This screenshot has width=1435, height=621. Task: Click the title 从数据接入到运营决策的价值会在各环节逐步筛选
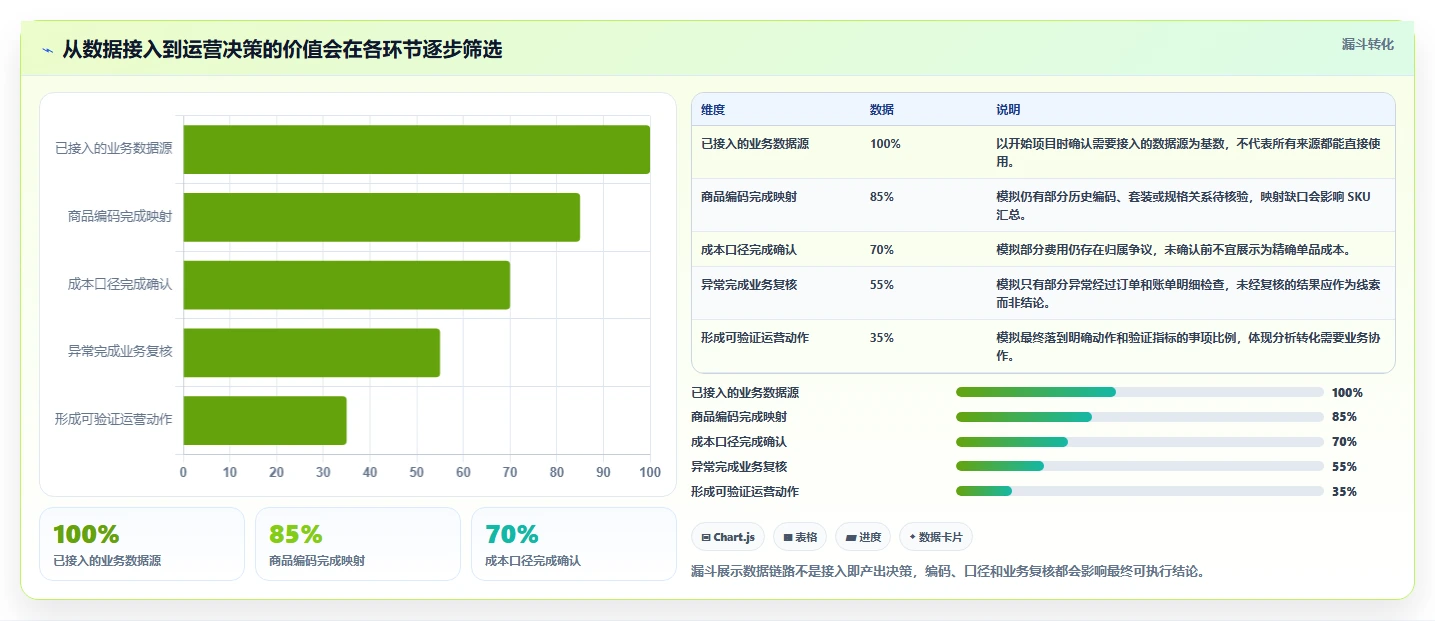click(282, 49)
